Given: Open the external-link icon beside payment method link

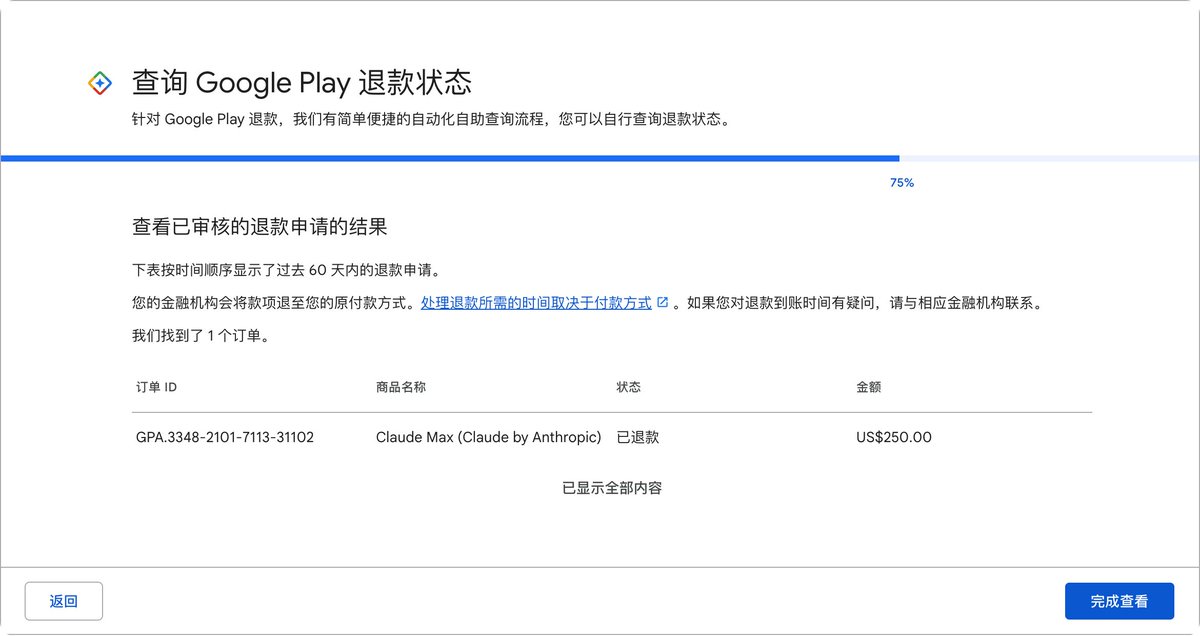Looking at the screenshot, I should tap(662, 303).
